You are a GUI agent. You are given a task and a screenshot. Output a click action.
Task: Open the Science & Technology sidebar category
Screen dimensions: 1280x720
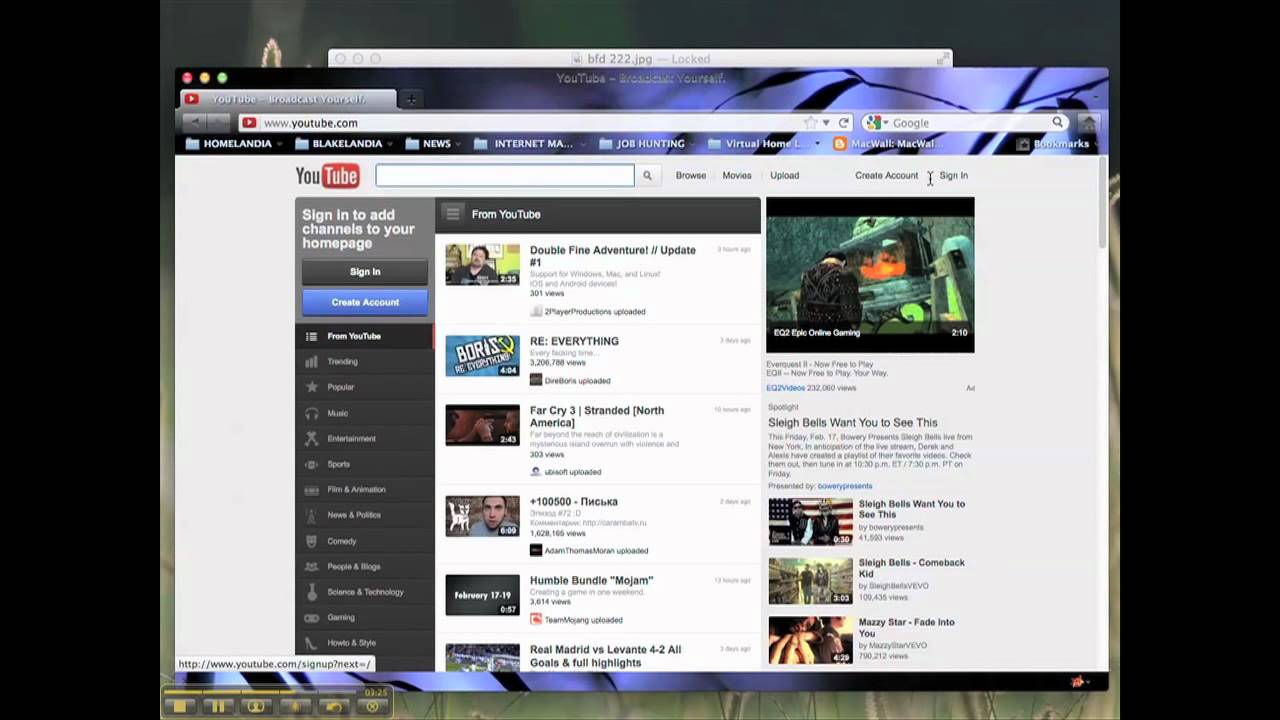pos(365,592)
